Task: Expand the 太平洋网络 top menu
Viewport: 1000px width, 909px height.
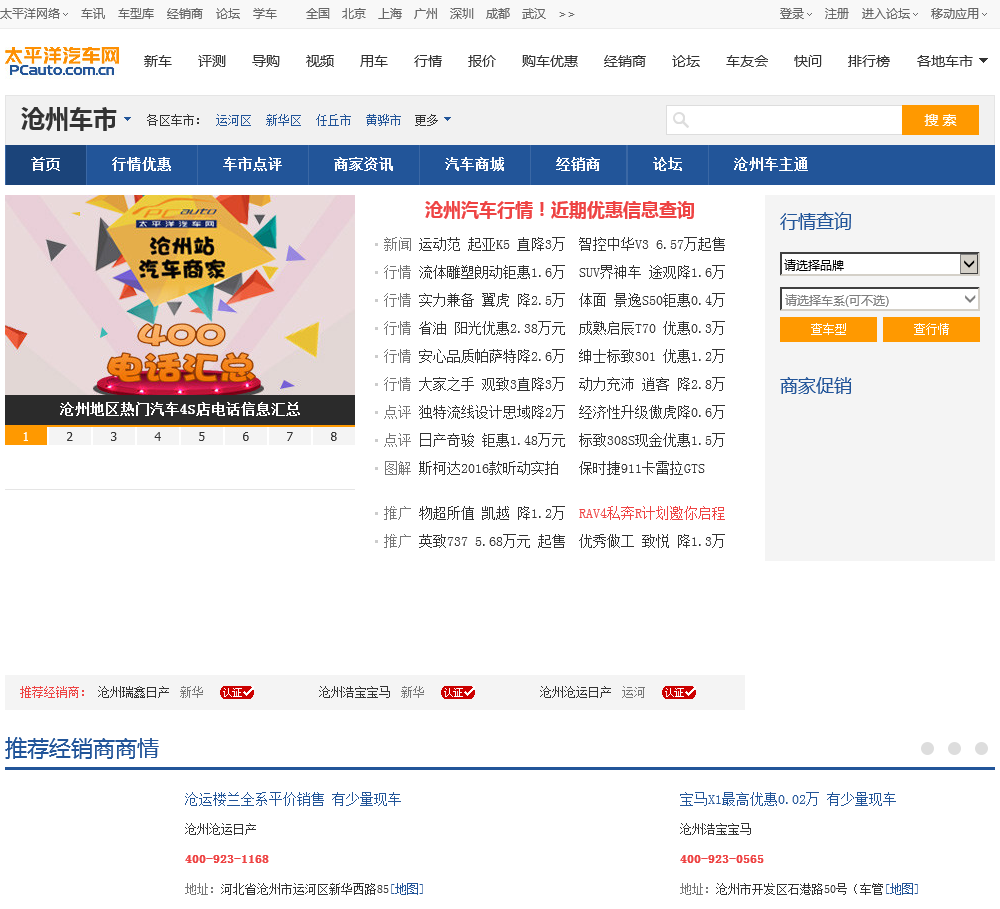Action: [x=34, y=13]
